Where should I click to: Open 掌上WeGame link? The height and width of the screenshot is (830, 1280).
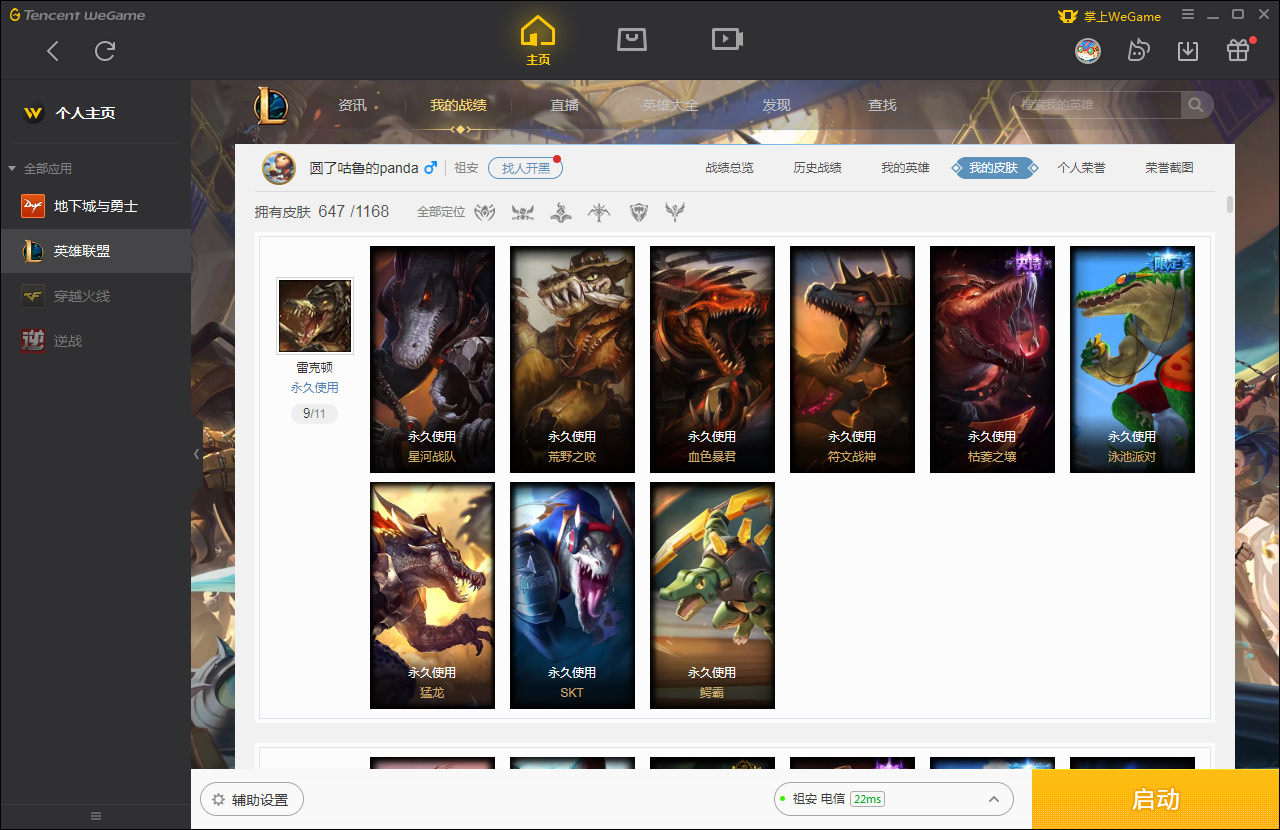click(x=1110, y=16)
